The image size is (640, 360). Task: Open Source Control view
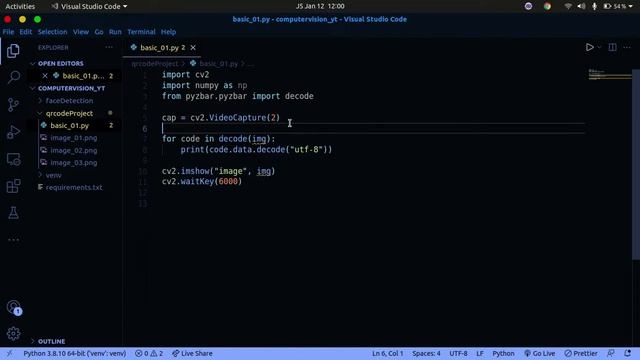pos(13,104)
